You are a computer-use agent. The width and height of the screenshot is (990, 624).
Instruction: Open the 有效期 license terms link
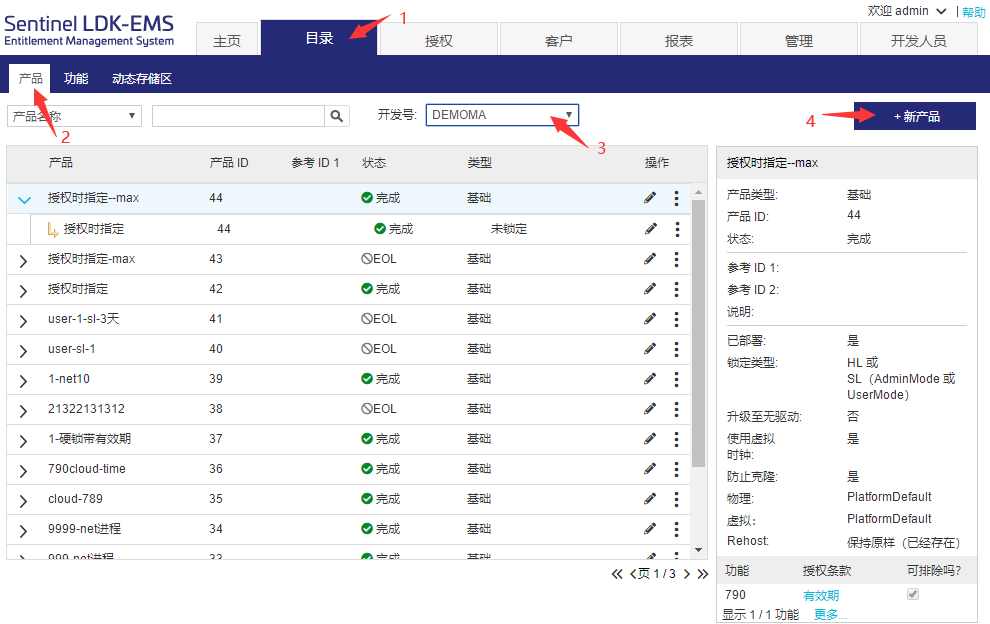coord(821,596)
